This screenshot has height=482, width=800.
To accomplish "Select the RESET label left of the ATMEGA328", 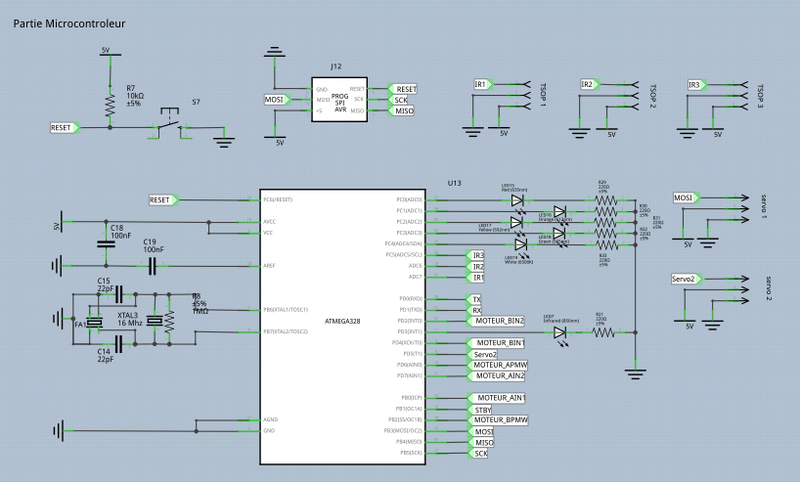I will point(162,200).
